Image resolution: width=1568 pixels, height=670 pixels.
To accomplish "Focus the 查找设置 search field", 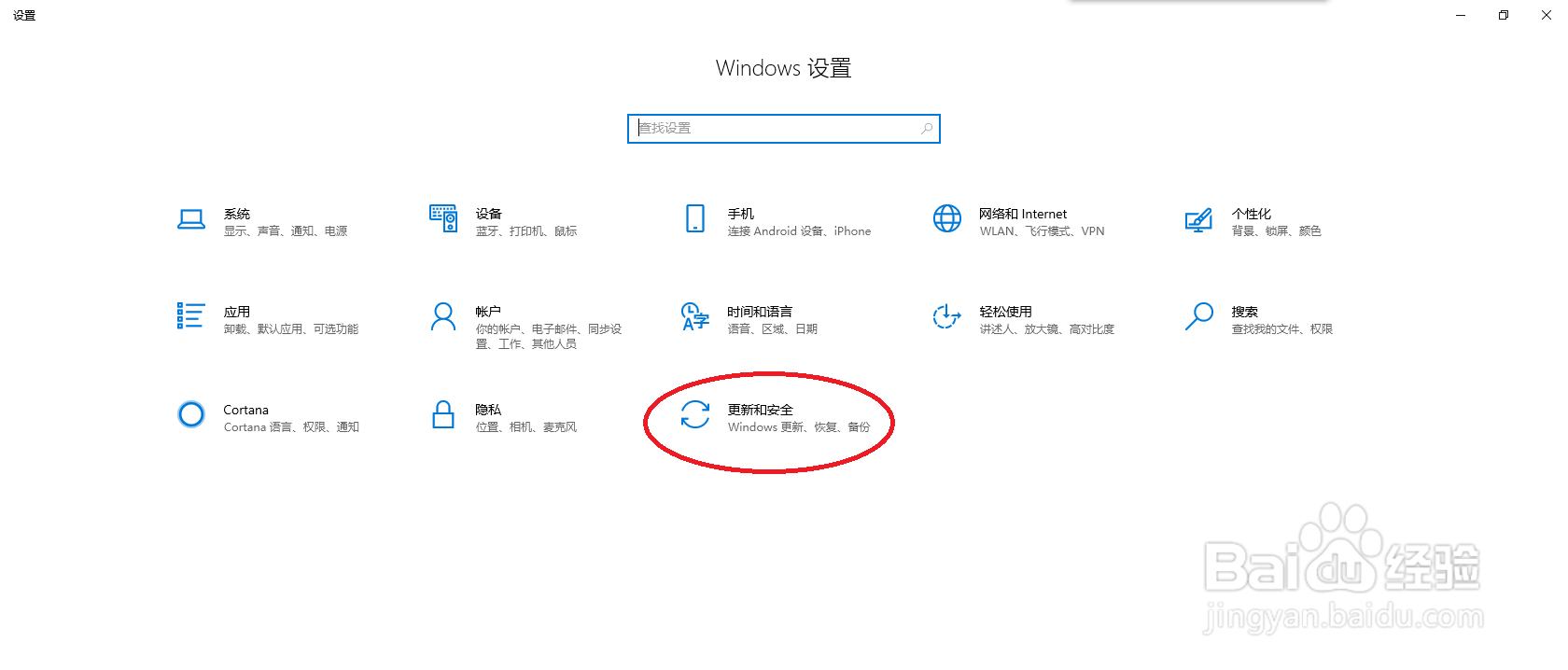I will pos(784,129).
